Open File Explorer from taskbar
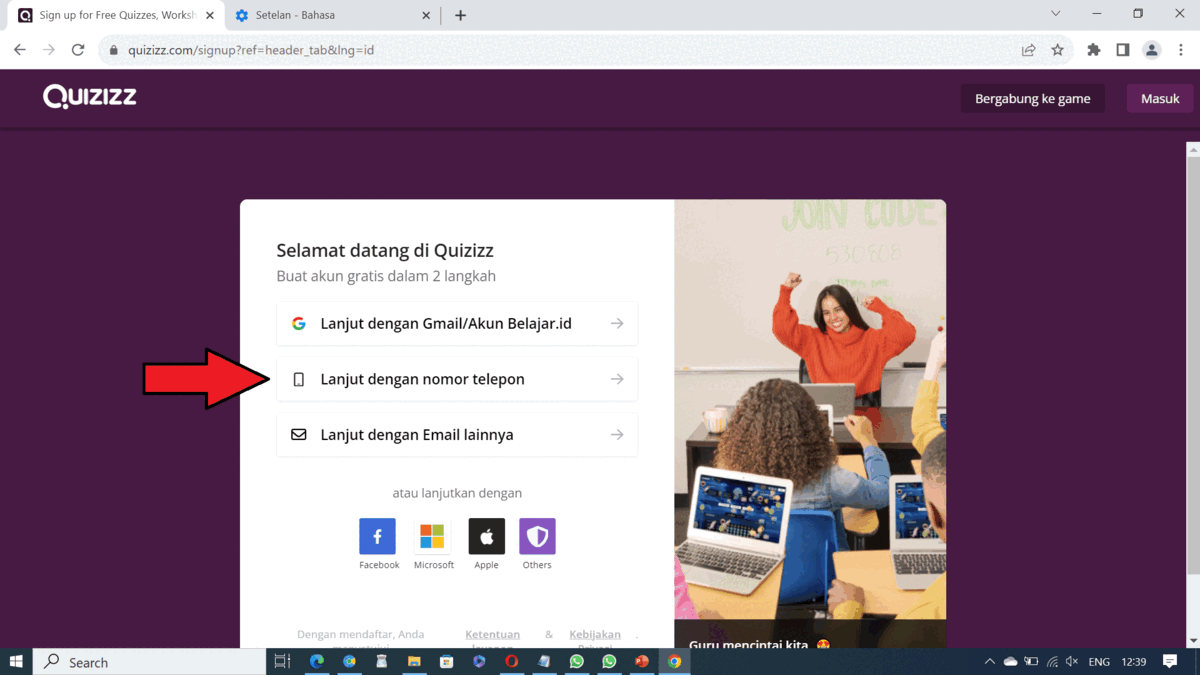 coord(414,662)
